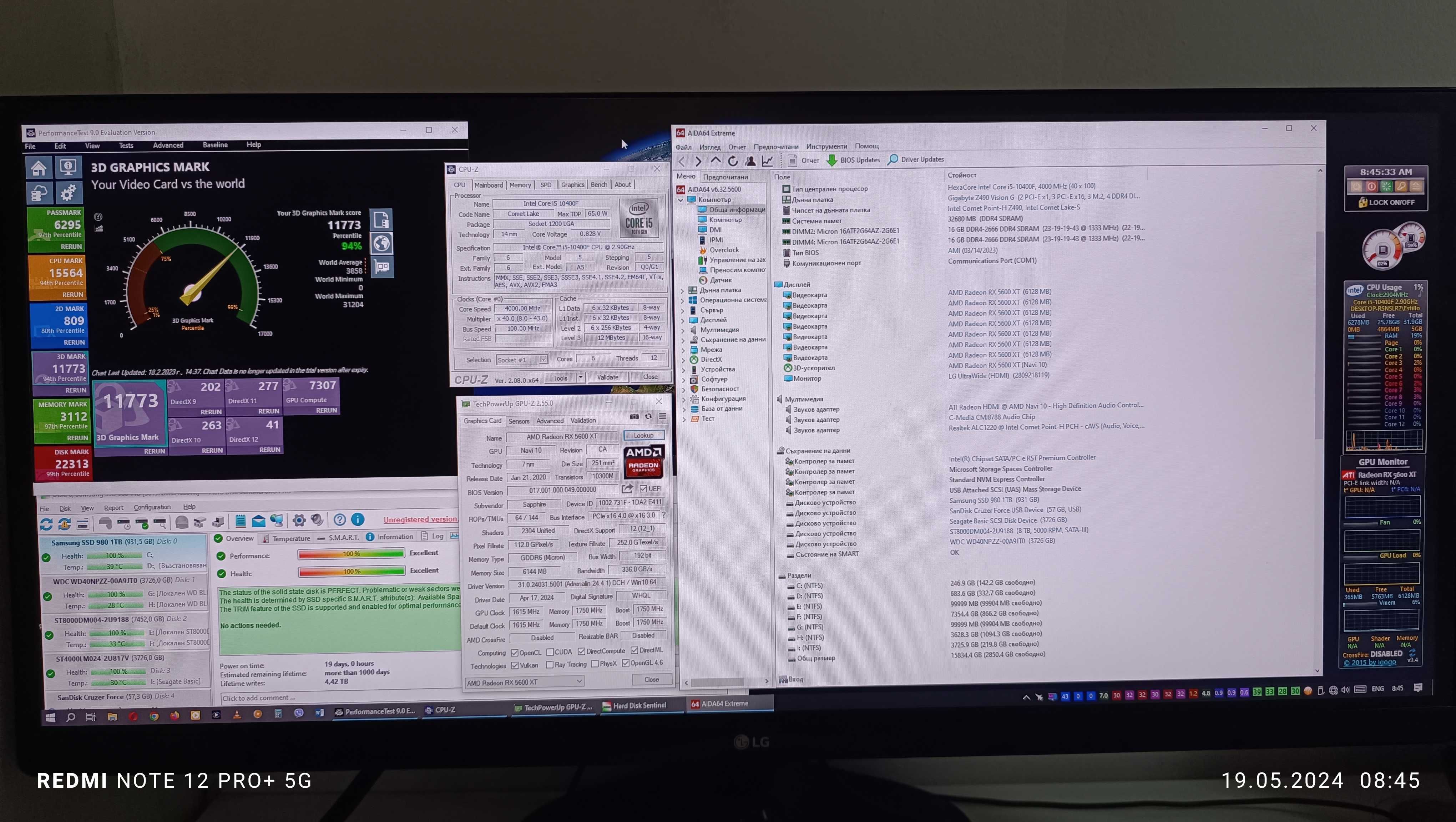The width and height of the screenshot is (1456, 822).
Task: Open VLC from the taskbar
Action: tap(237, 715)
